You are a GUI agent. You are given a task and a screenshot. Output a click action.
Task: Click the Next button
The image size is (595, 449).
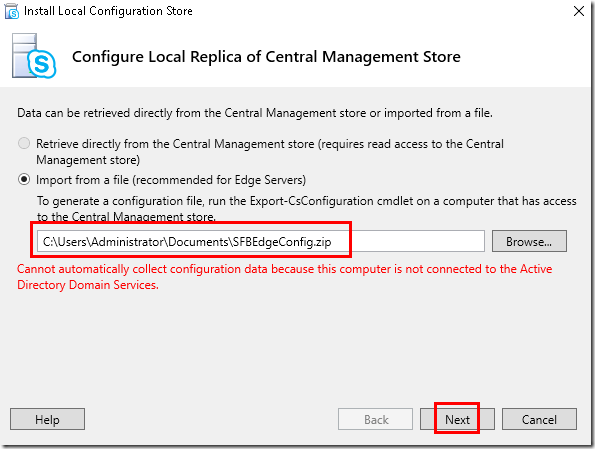coord(457,419)
